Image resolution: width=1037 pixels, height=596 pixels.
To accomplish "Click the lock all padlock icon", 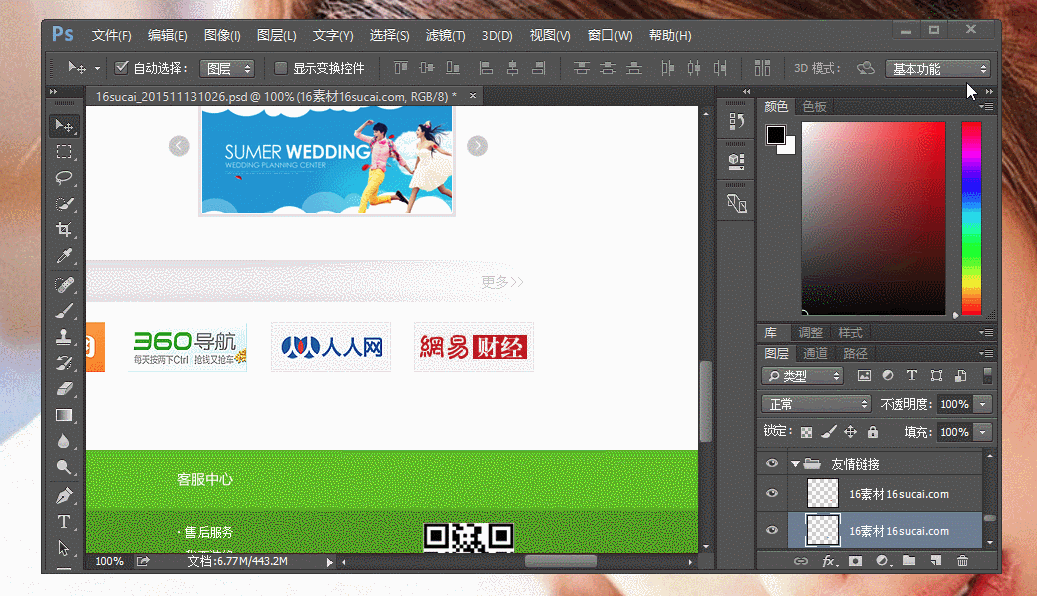I will point(873,432).
